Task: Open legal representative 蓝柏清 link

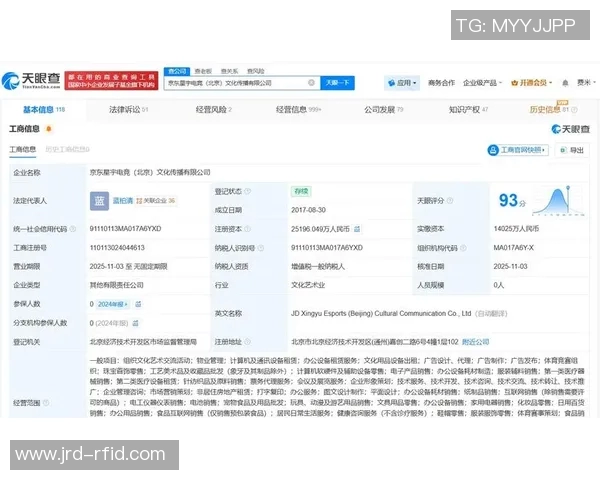Action: pyautogui.click(x=122, y=201)
